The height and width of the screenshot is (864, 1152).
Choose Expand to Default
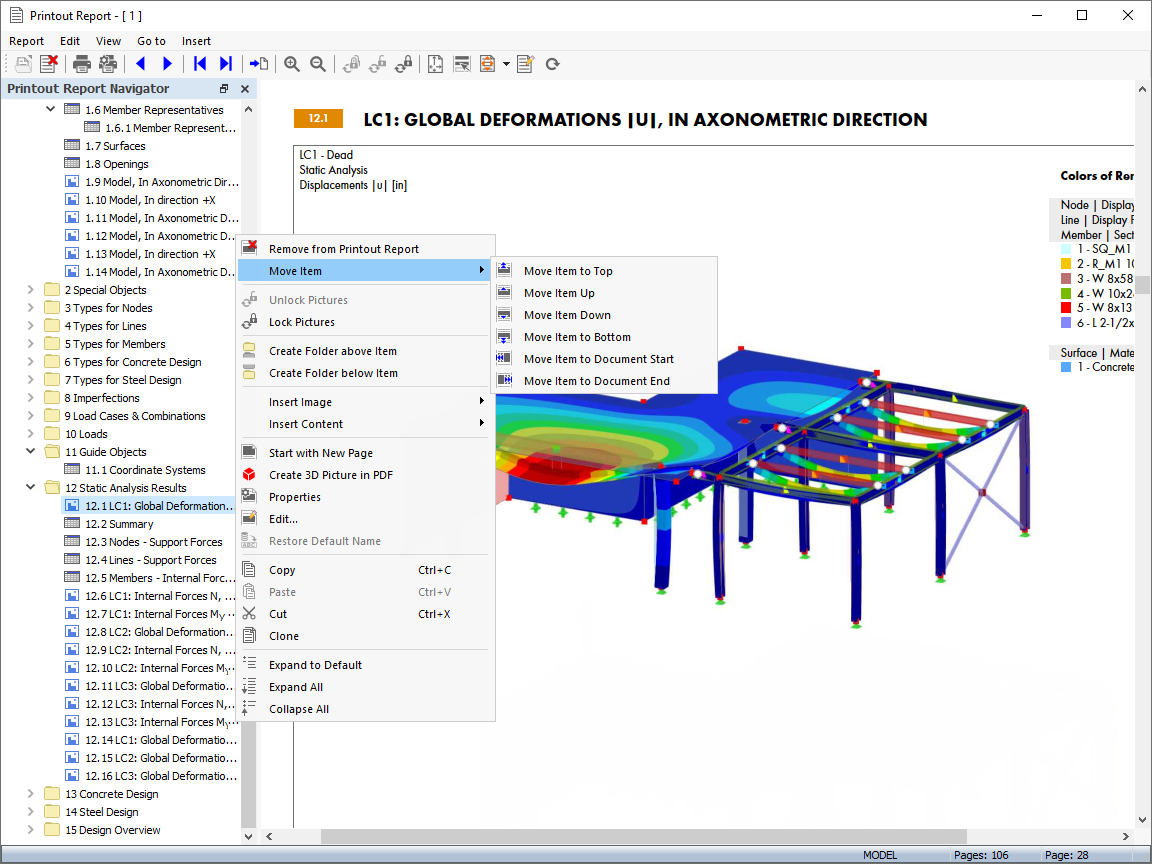(x=366, y=665)
